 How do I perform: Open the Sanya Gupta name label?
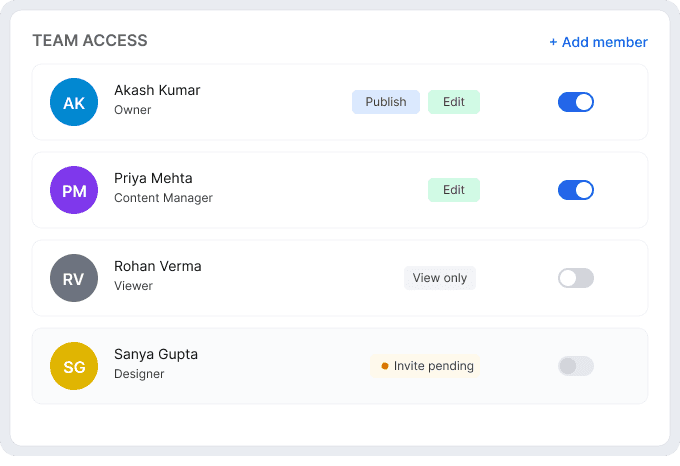pyautogui.click(x=156, y=354)
